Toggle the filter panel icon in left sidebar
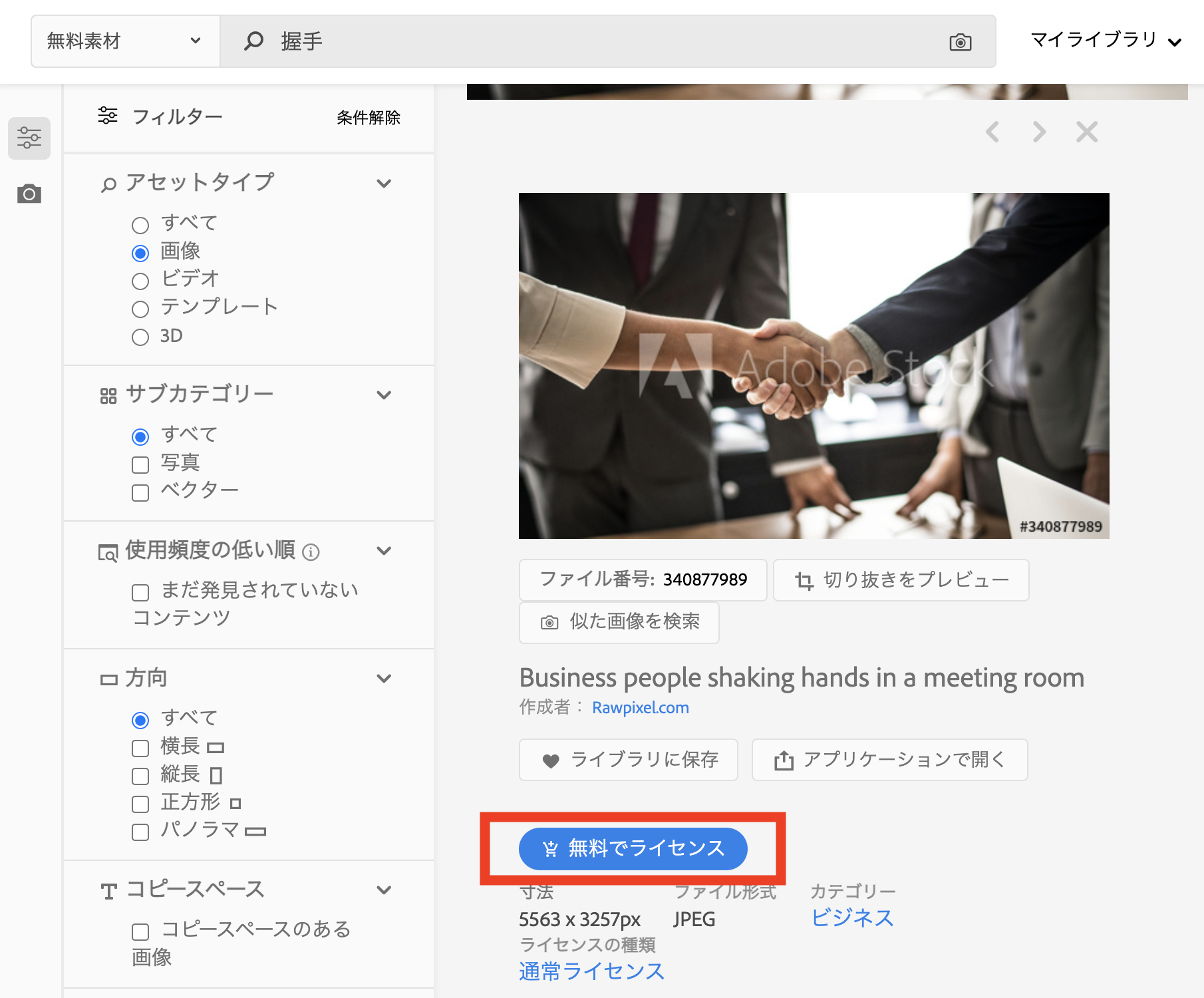Screen dimensions: 1204x998 29,138
